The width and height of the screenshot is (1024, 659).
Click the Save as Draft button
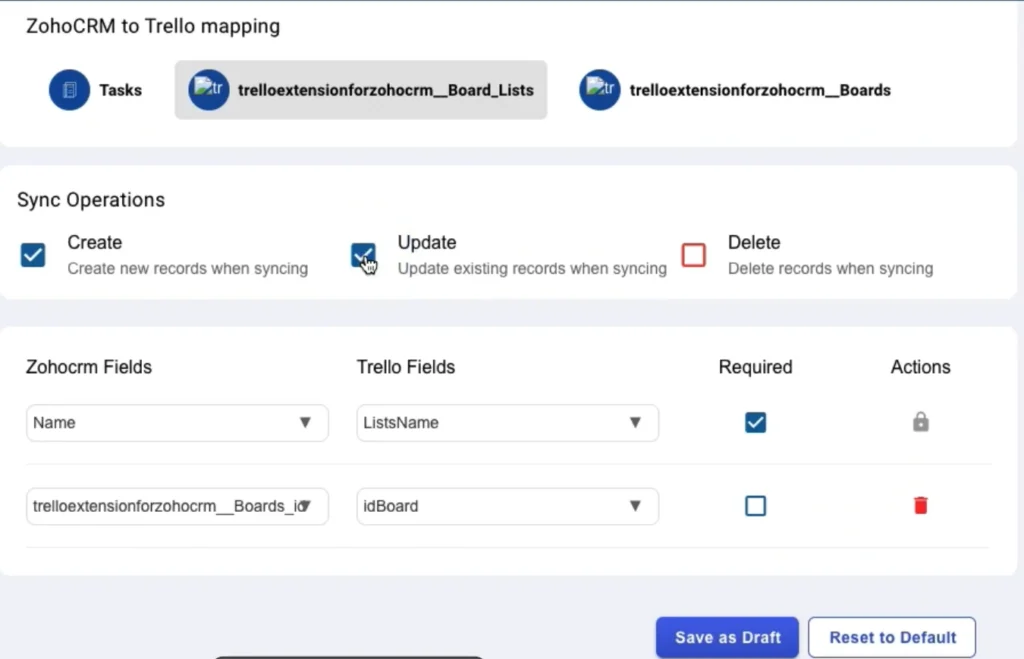coord(727,637)
